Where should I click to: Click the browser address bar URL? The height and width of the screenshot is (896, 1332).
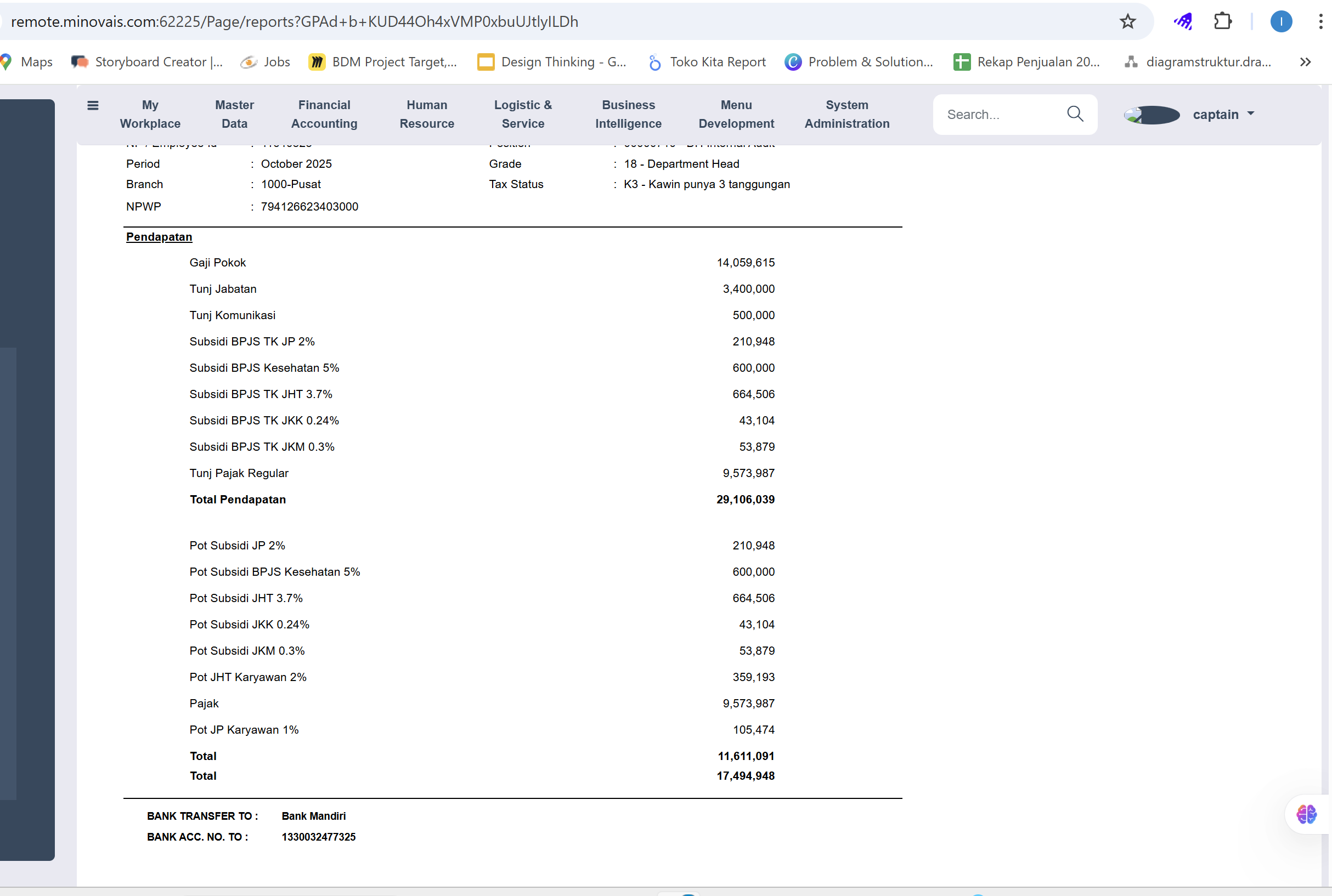tap(295, 22)
